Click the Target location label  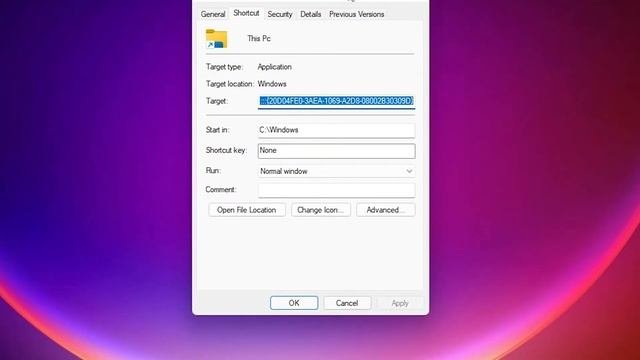[x=229, y=84]
